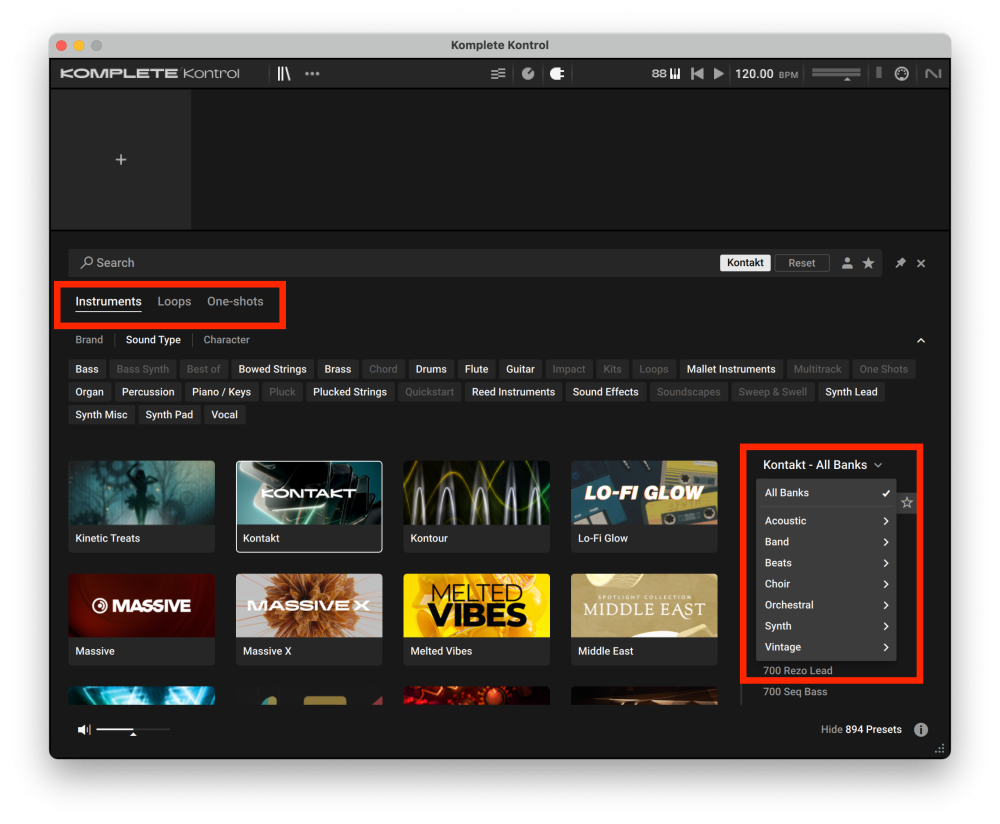The height and width of the screenshot is (824, 1000).
Task: Select the Kinetic Treats product tile
Action: [x=142, y=506]
